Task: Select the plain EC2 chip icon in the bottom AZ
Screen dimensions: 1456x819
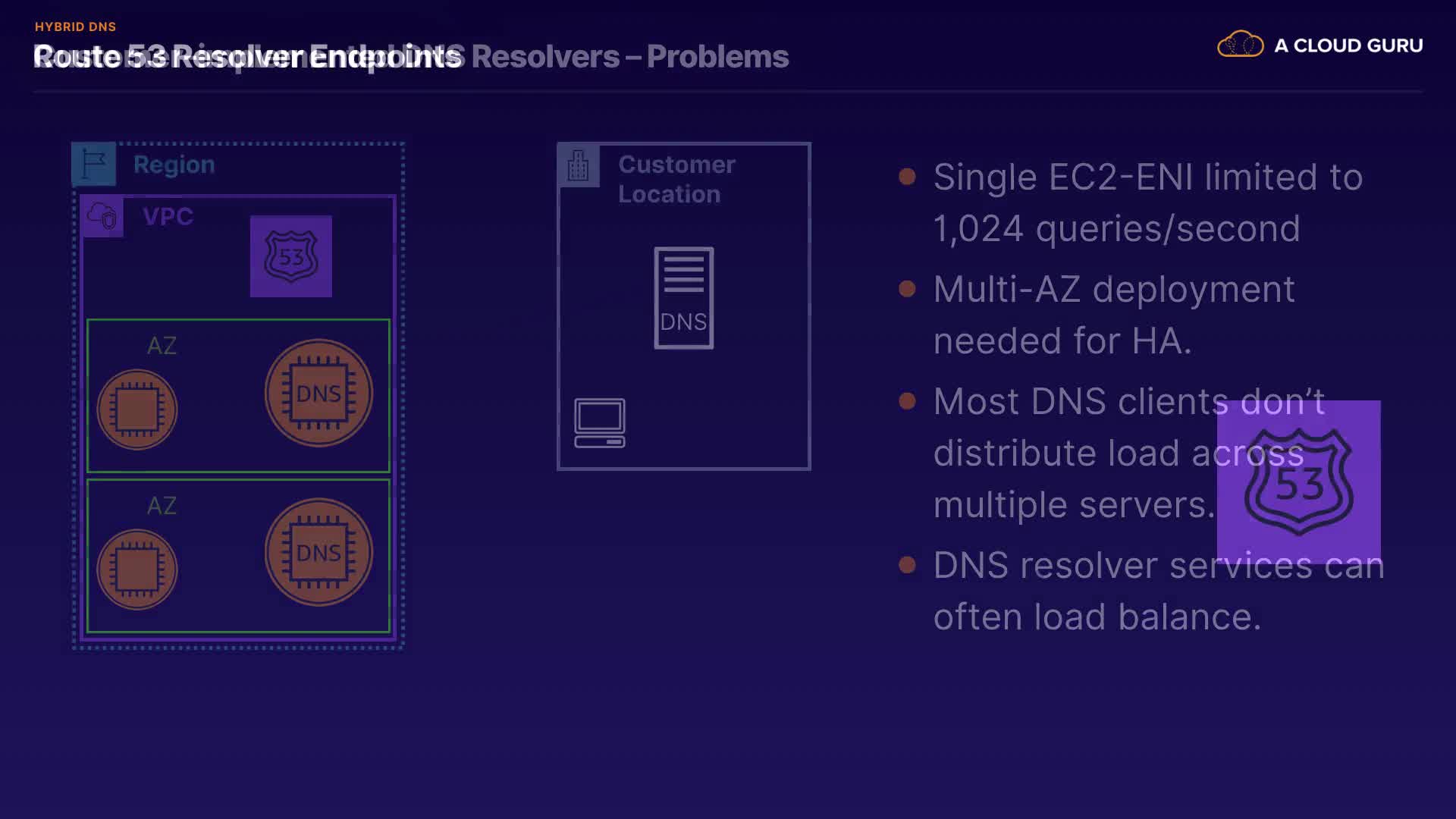Action: tap(137, 569)
